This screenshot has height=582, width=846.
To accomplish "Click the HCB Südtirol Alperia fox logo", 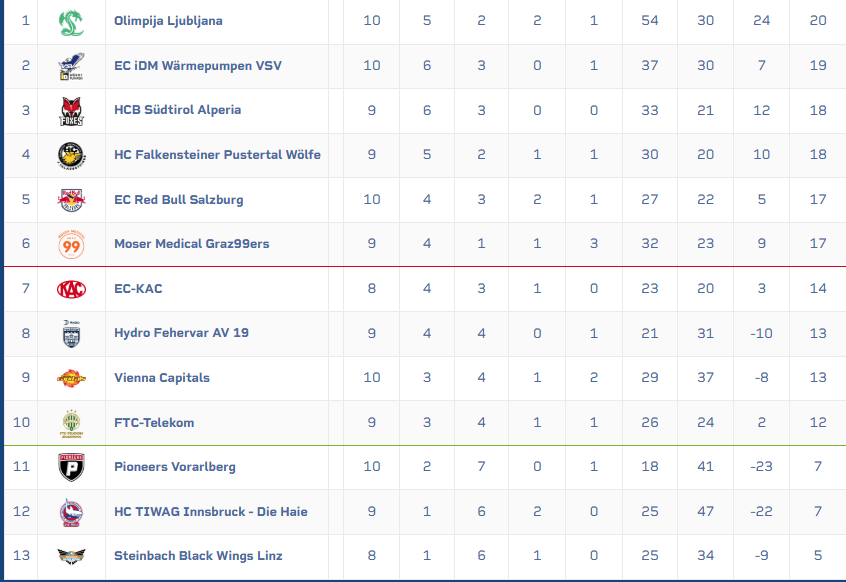I will click(x=71, y=111).
